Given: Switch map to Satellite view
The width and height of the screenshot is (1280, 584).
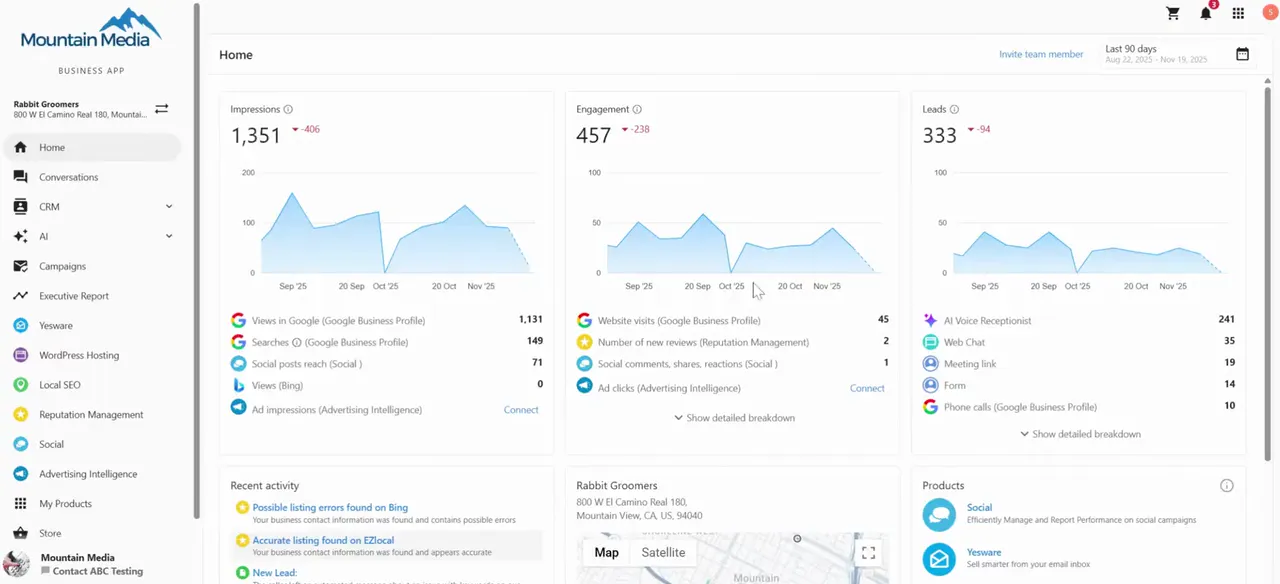Looking at the screenshot, I should [663, 552].
